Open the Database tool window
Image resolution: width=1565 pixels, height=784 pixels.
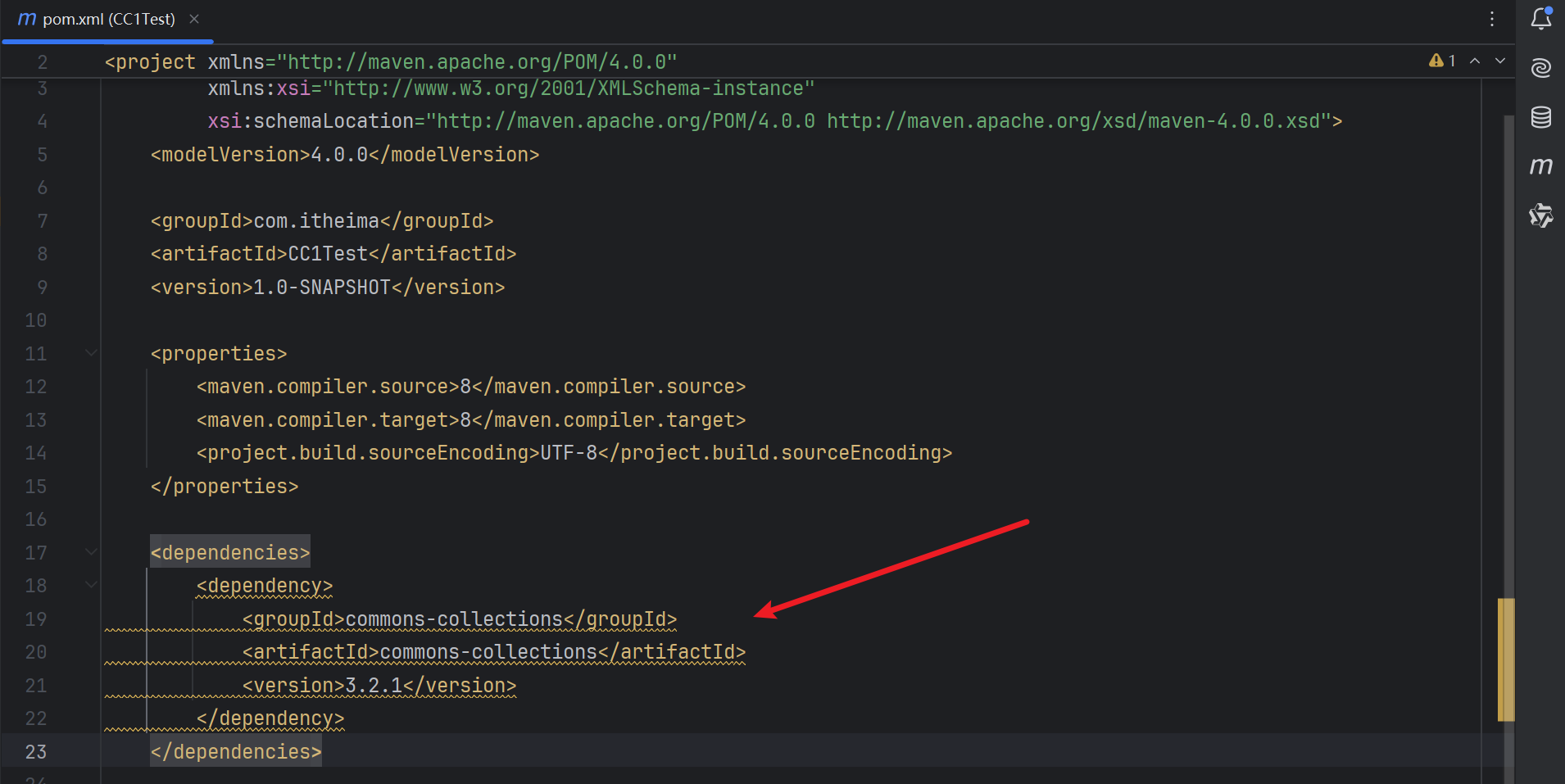[1540, 117]
